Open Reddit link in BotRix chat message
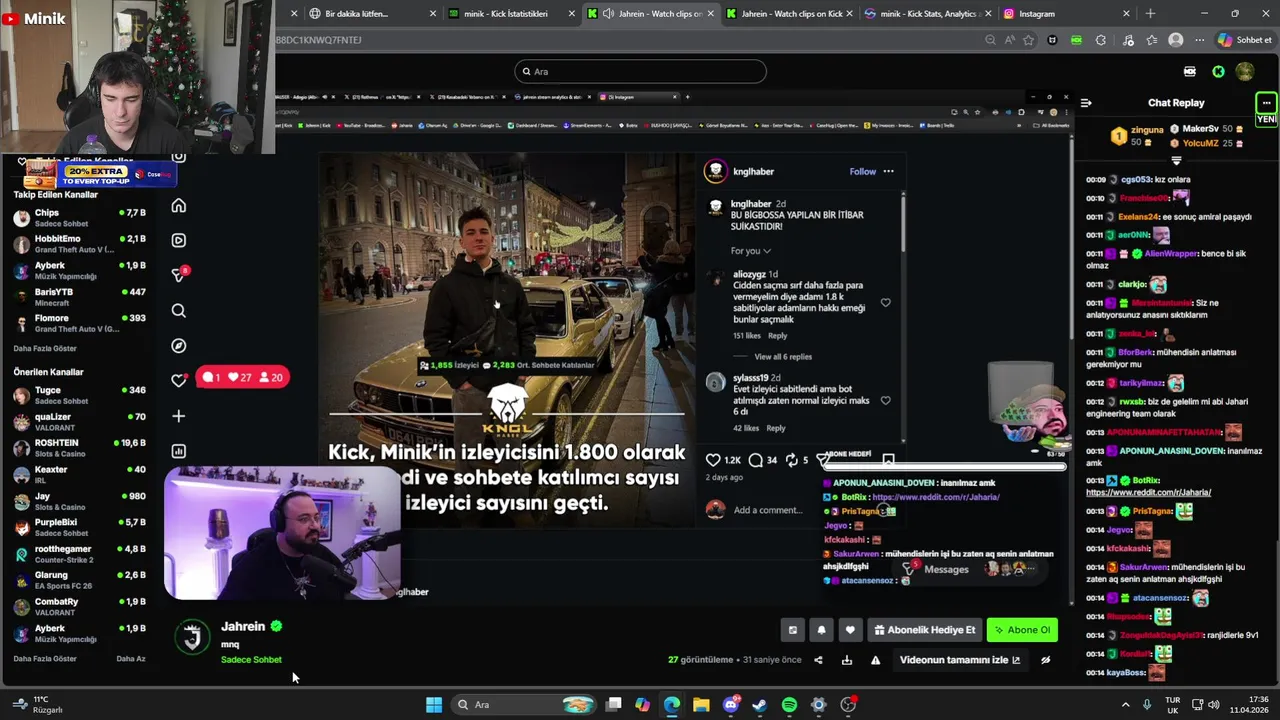This screenshot has height=720, width=1280. tap(1149, 492)
